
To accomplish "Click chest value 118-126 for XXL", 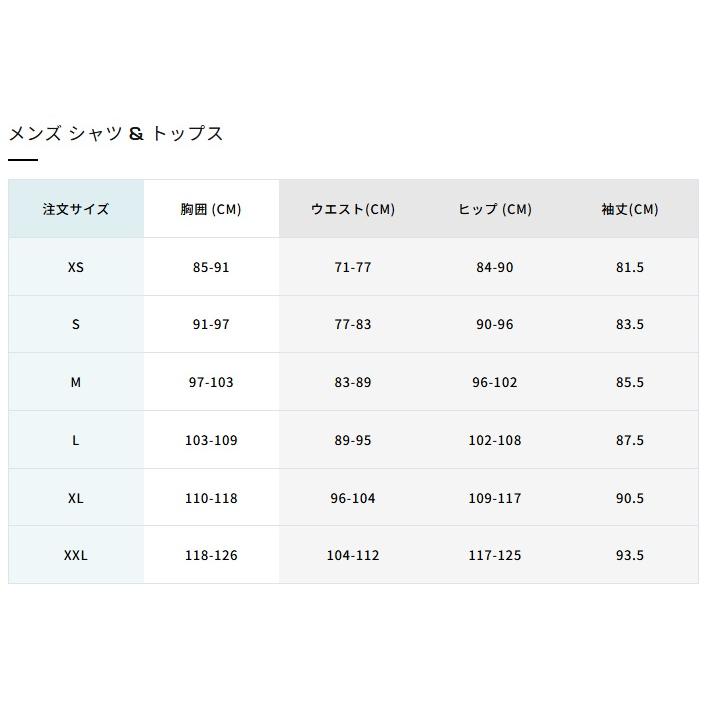I will tap(211, 555).
